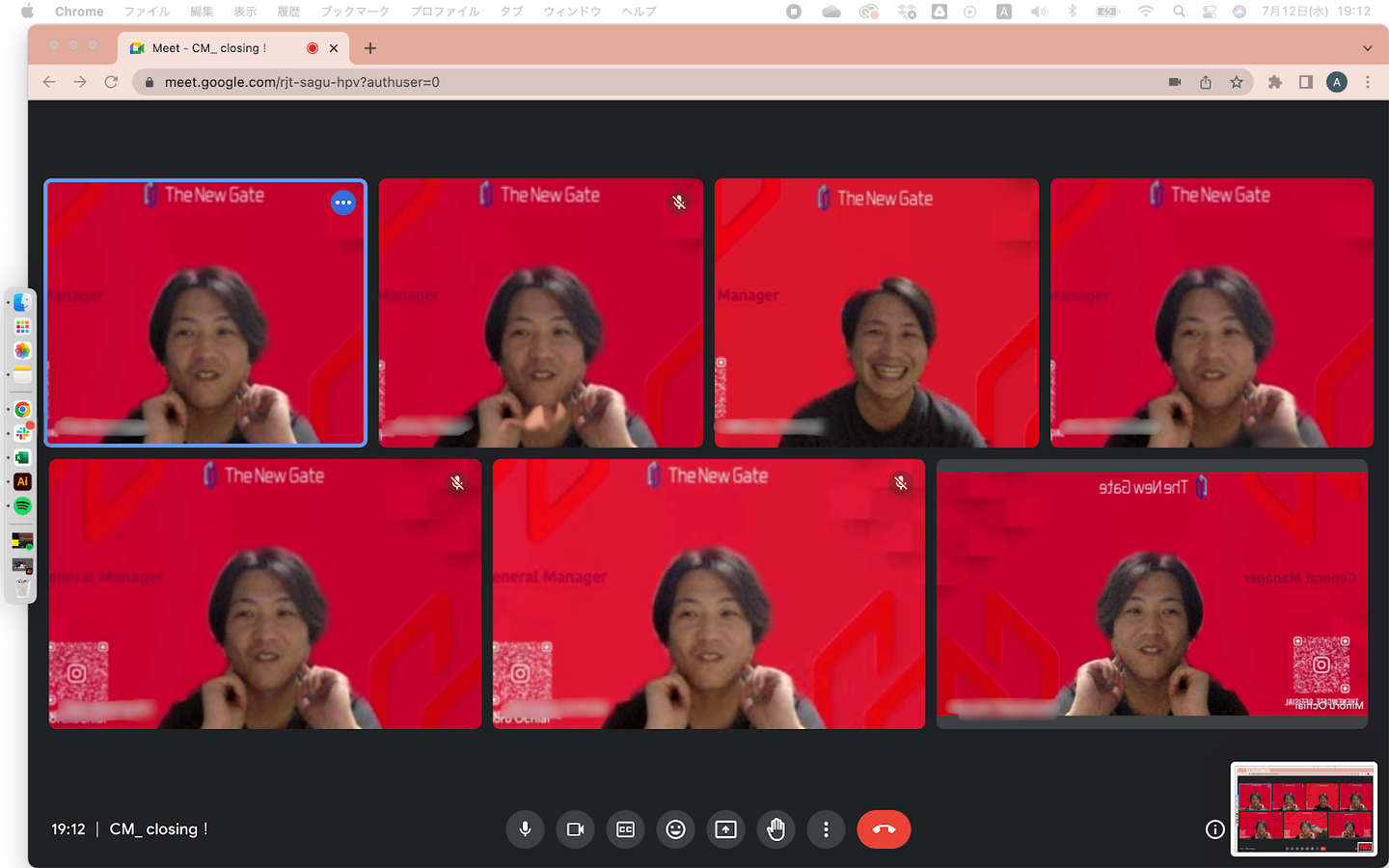The image size is (1389, 868).
Task: Start presenting your screen
Action: pyautogui.click(x=726, y=829)
